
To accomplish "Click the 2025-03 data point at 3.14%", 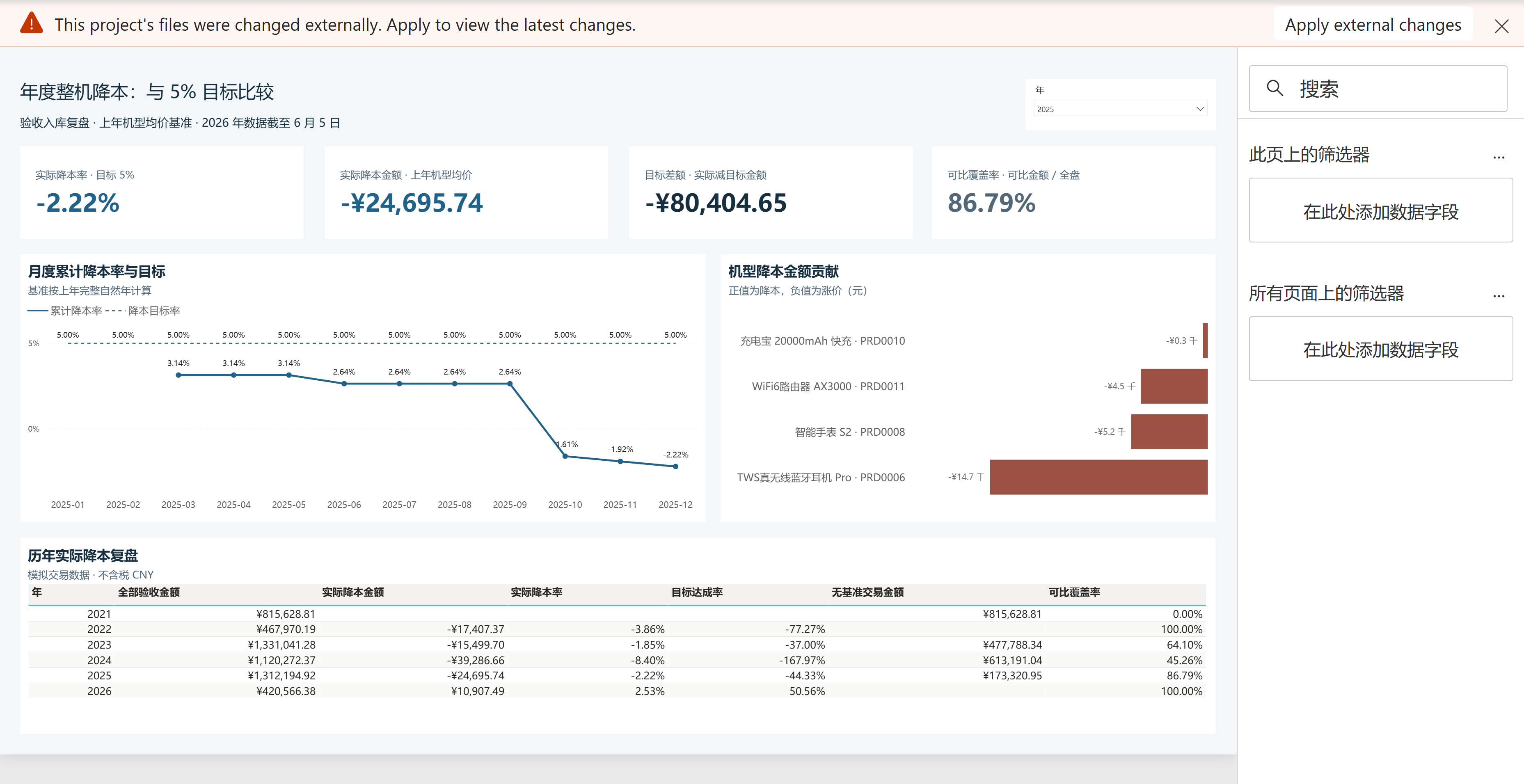I will pyautogui.click(x=178, y=375).
